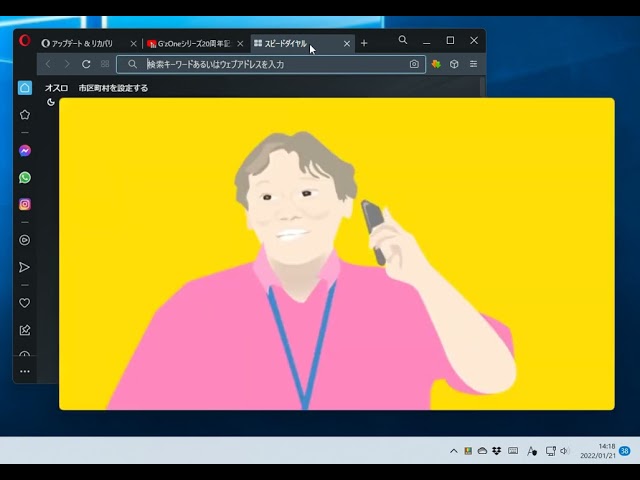Open Bookmarks star icon in sidebar
The height and width of the screenshot is (480, 640).
tap(25, 115)
